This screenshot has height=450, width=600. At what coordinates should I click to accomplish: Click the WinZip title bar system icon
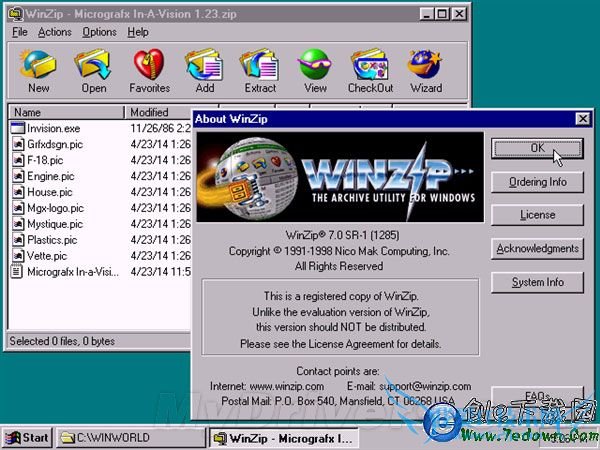[15, 14]
